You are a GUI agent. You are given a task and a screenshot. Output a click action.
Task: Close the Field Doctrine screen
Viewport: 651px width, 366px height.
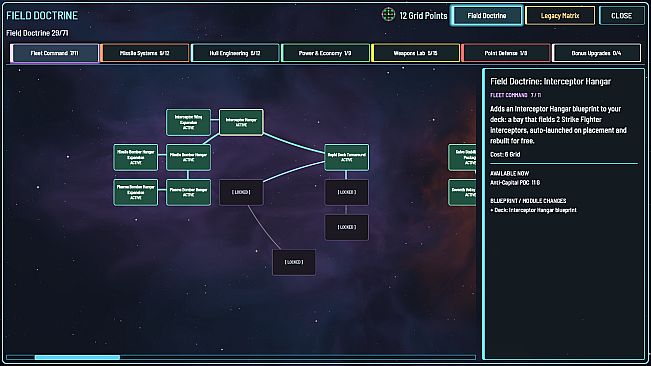coord(622,16)
